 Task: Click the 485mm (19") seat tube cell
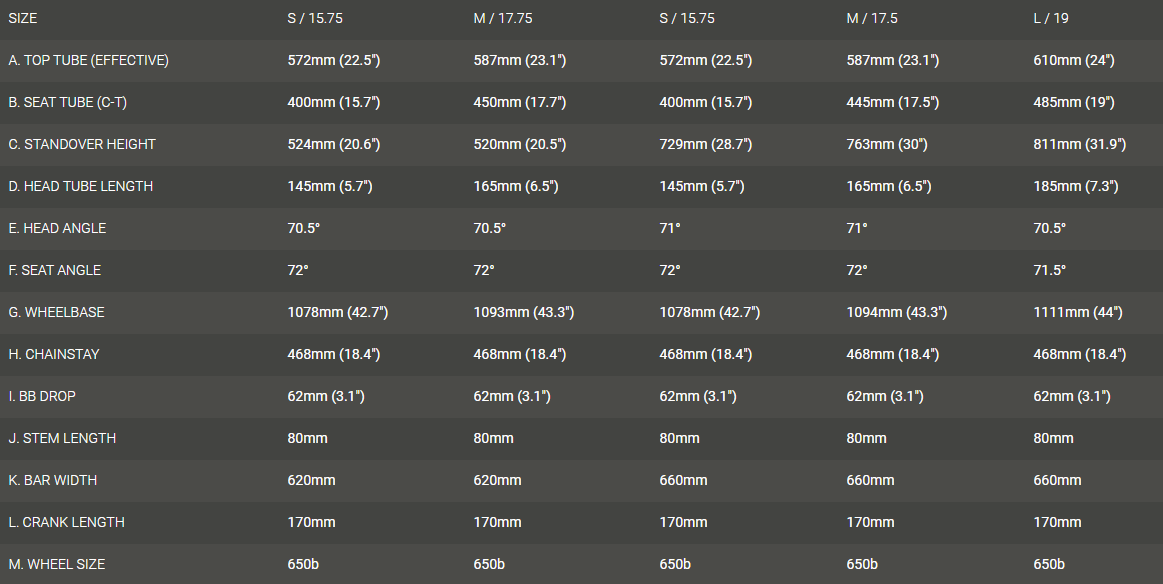click(x=1073, y=103)
